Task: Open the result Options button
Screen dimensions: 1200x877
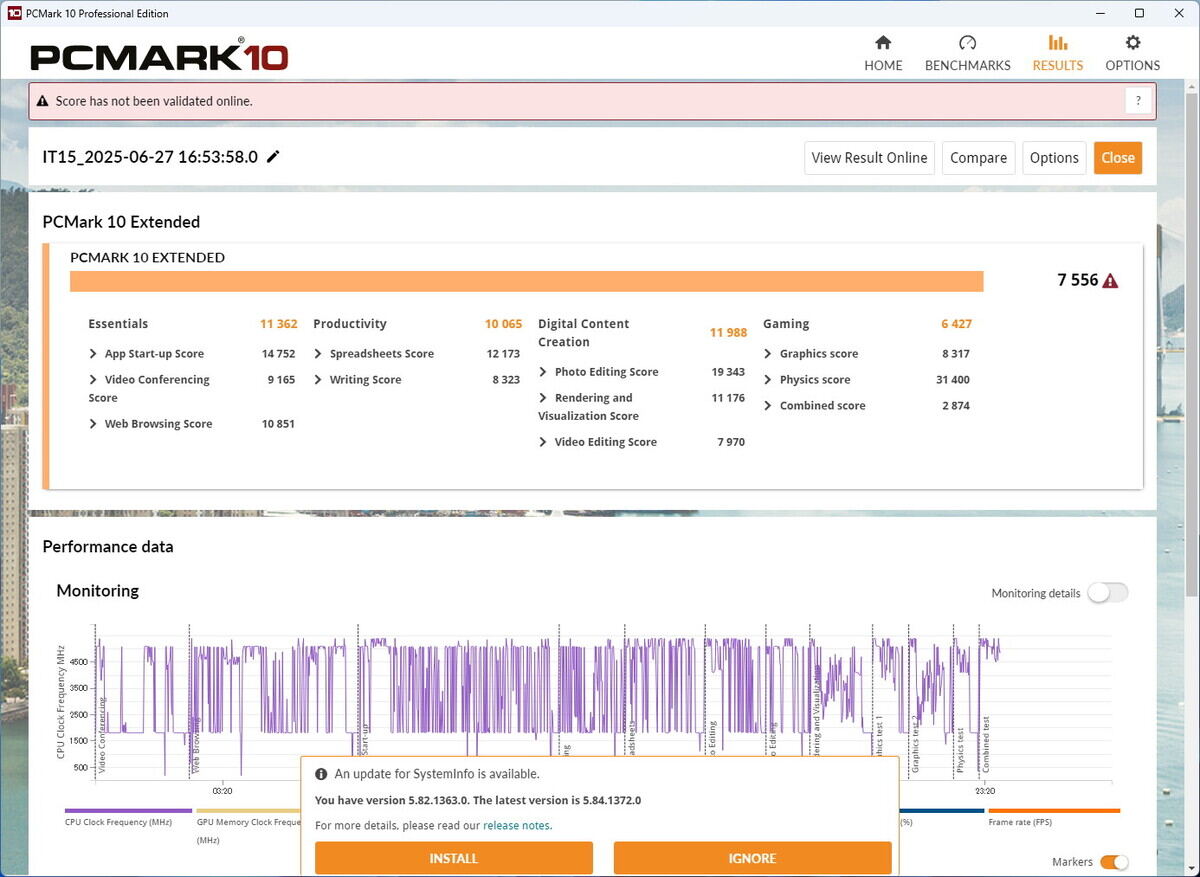Action: pos(1054,158)
